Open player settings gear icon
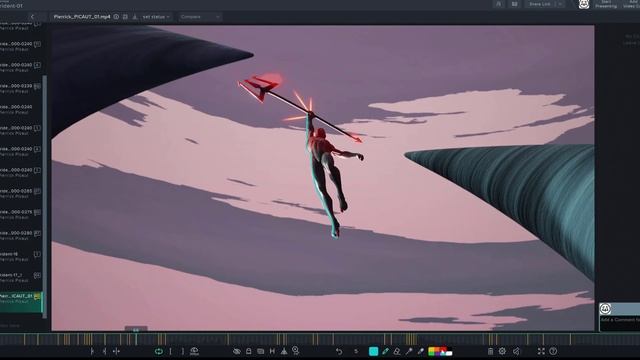640x360 pixels. (x=502, y=351)
